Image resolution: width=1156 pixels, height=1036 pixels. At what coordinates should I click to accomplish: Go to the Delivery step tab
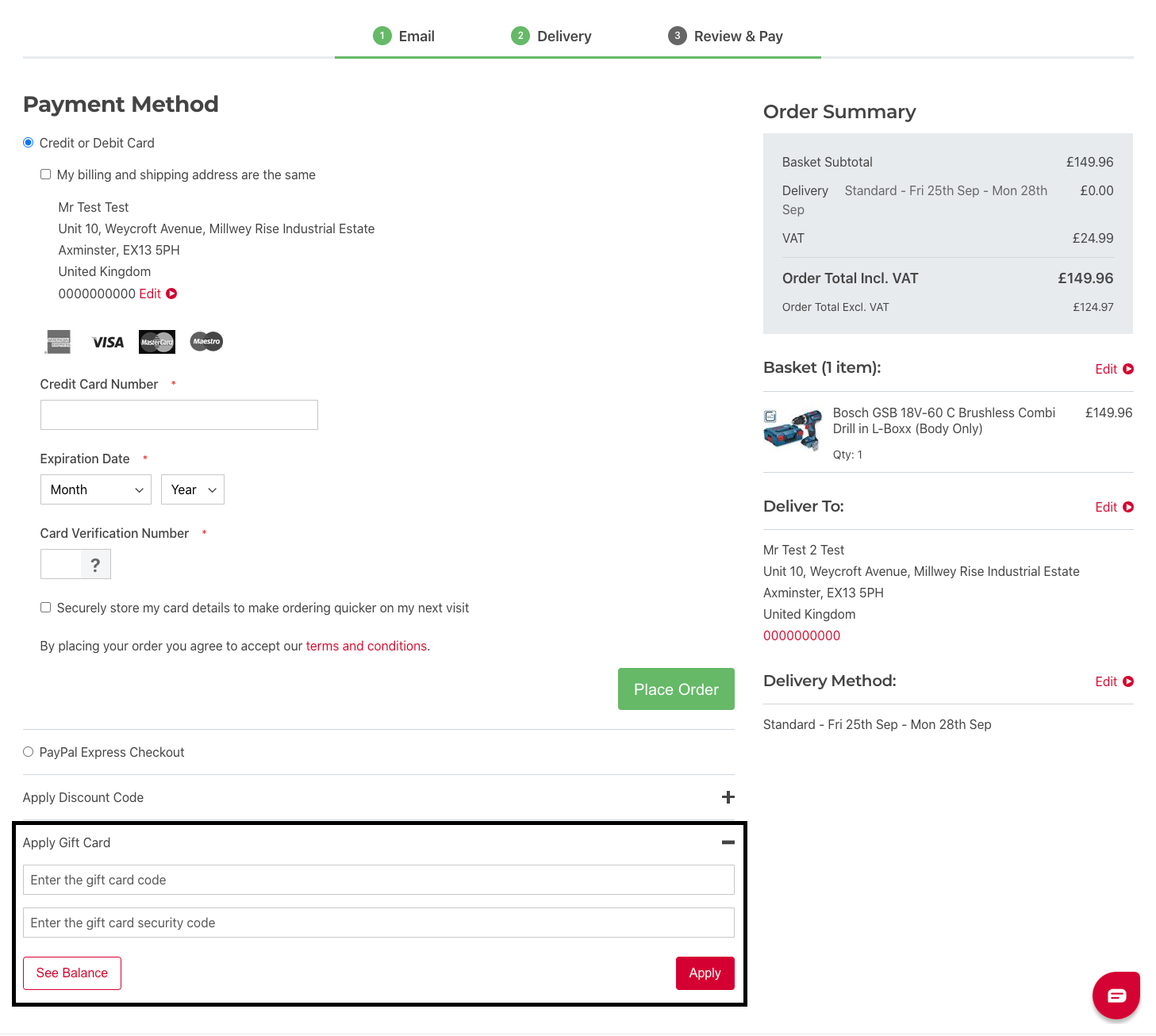(x=551, y=36)
